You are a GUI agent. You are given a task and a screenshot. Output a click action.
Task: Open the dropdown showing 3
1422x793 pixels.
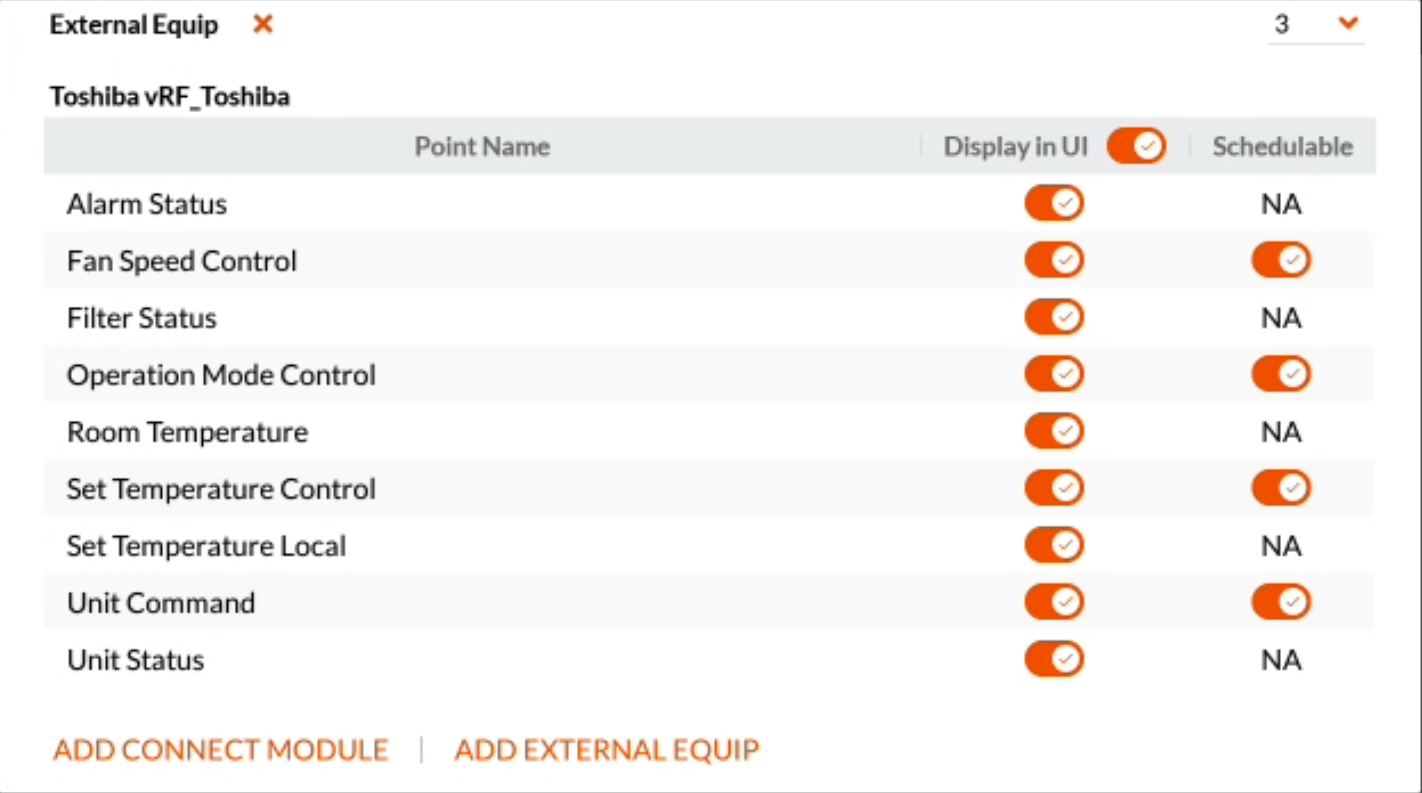point(1316,24)
